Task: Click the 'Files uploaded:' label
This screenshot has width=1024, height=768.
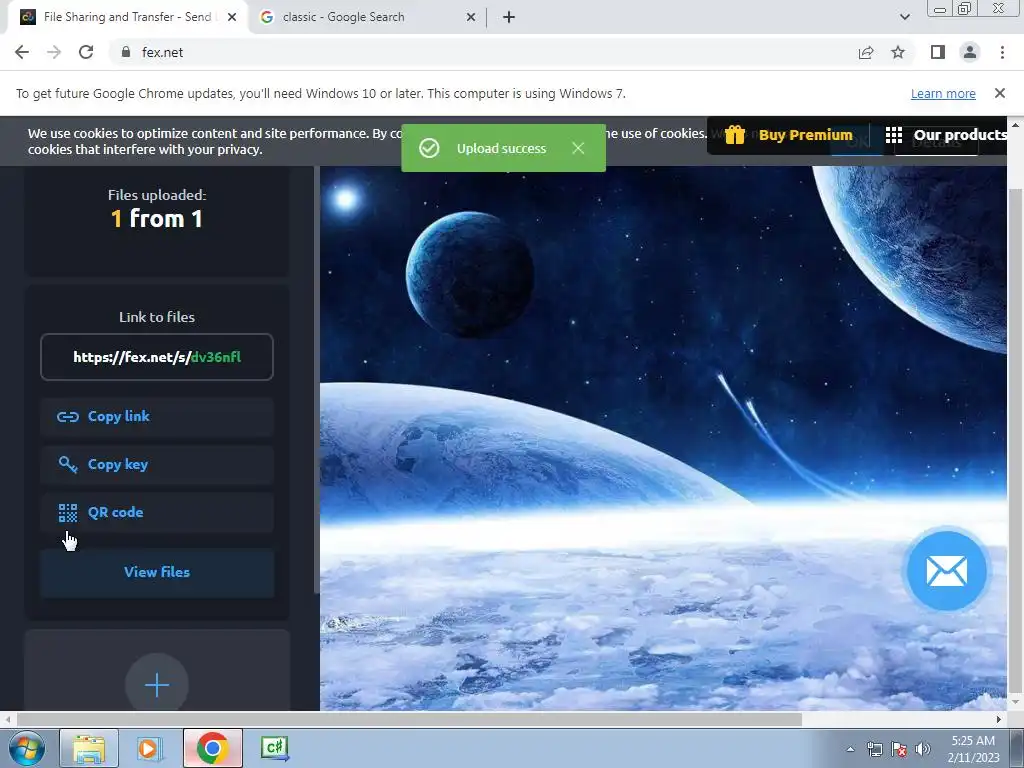Action: click(x=157, y=195)
